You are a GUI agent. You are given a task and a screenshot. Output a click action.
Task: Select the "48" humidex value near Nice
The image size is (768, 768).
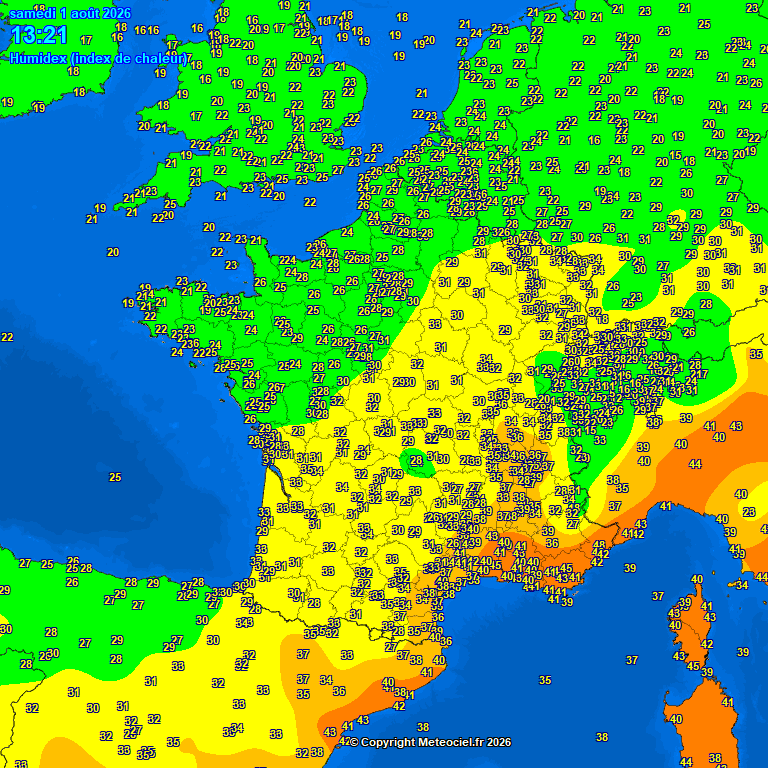point(599,545)
